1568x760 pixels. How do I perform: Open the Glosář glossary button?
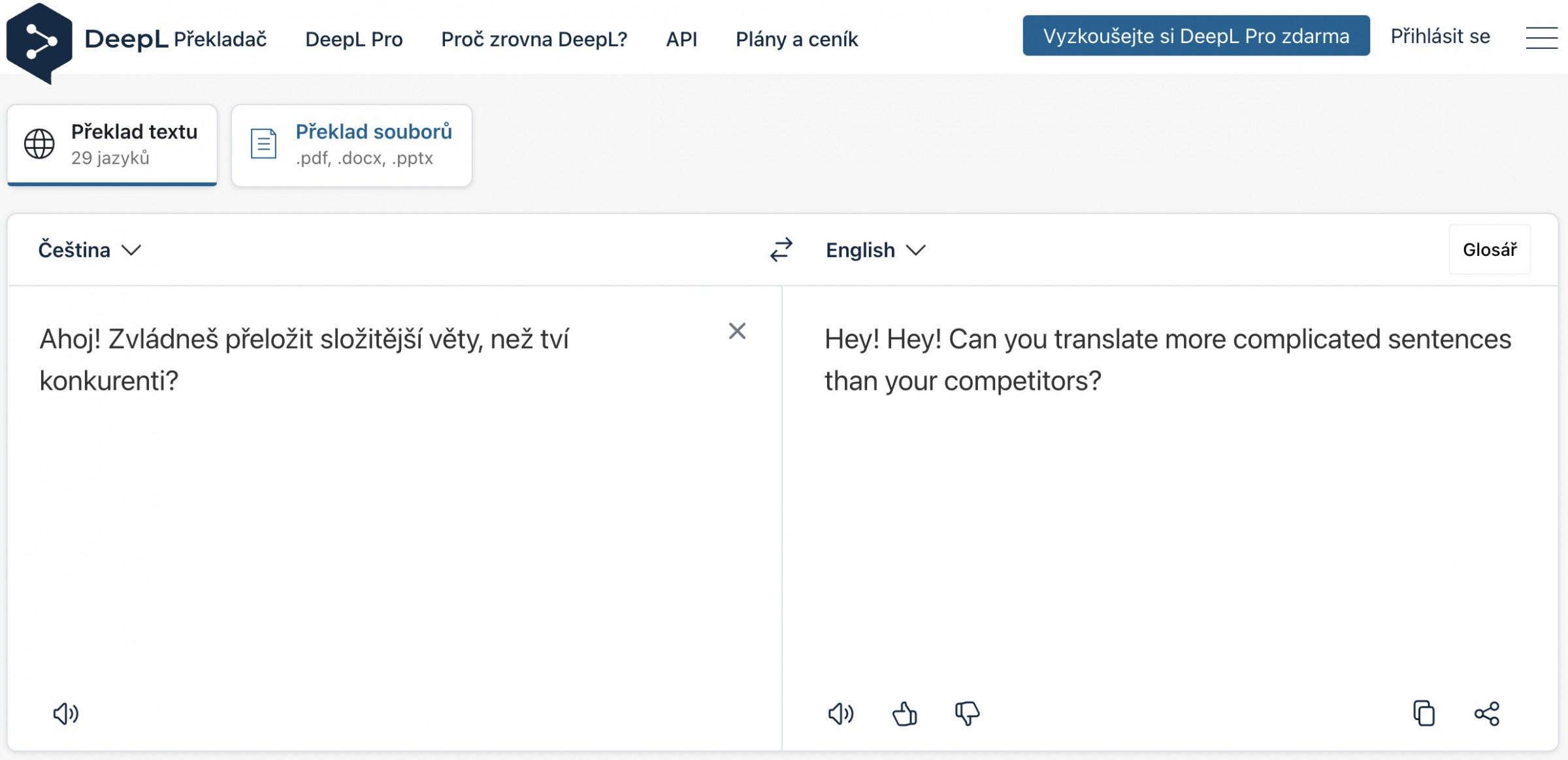point(1490,249)
